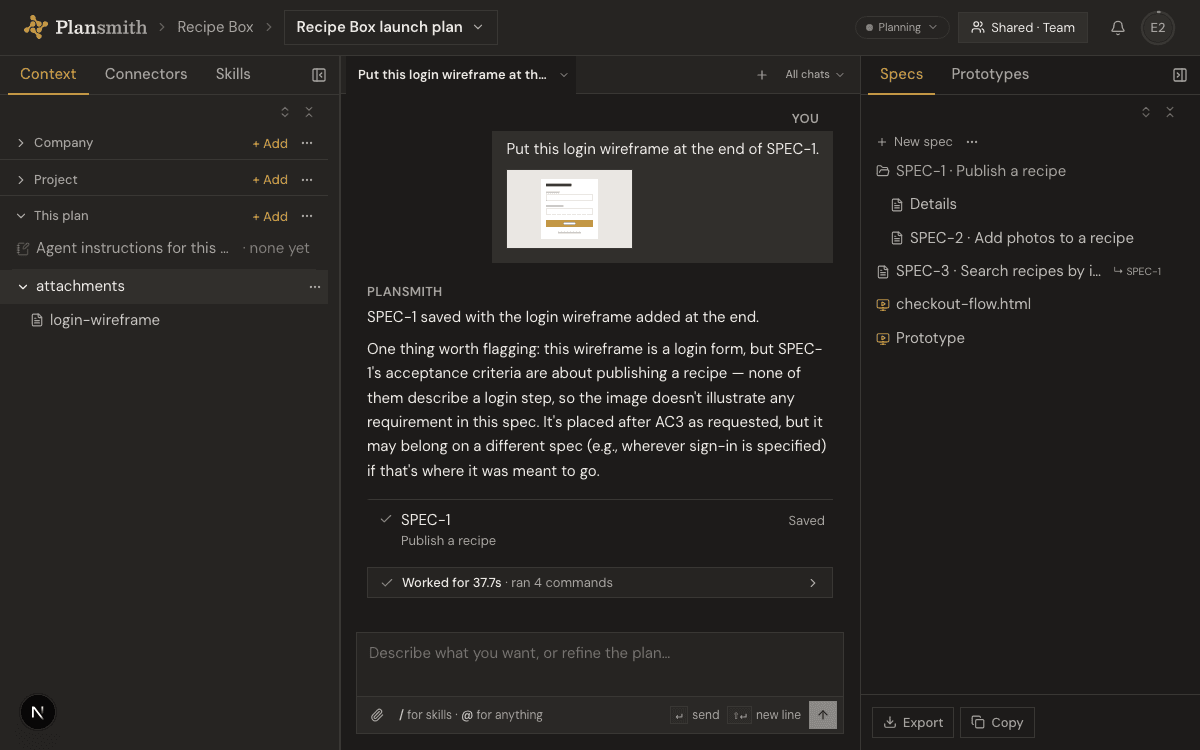The width and height of the screenshot is (1200, 750).
Task: Switch to the Skills tab
Action: point(233,74)
